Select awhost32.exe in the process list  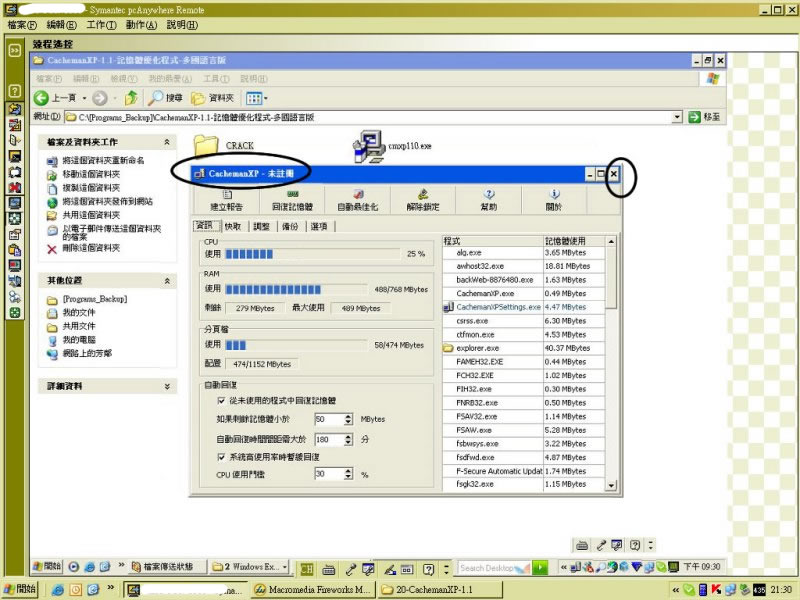pos(523,266)
